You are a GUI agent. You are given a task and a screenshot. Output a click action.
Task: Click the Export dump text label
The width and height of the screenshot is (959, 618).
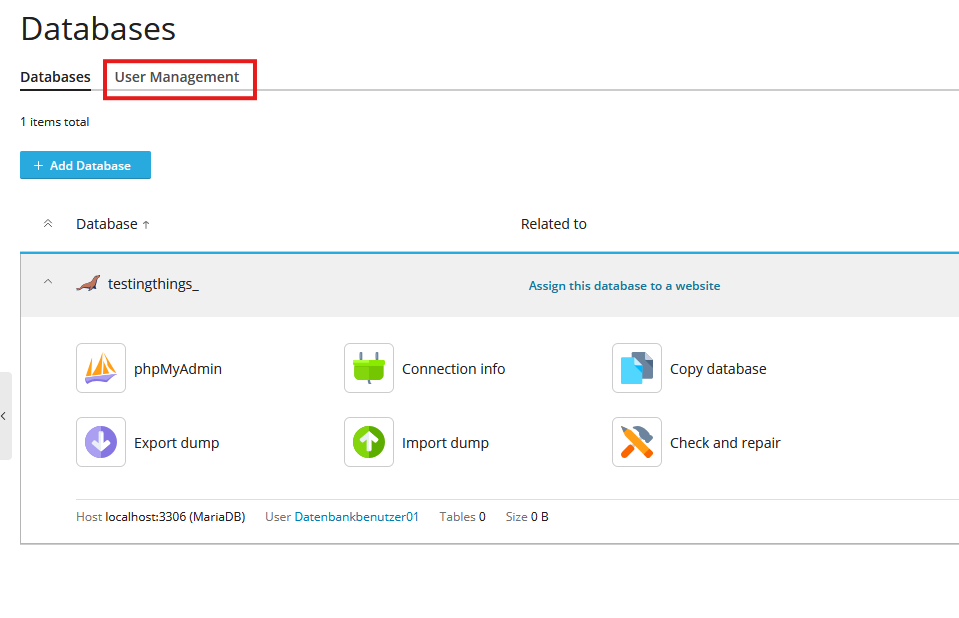click(x=177, y=443)
